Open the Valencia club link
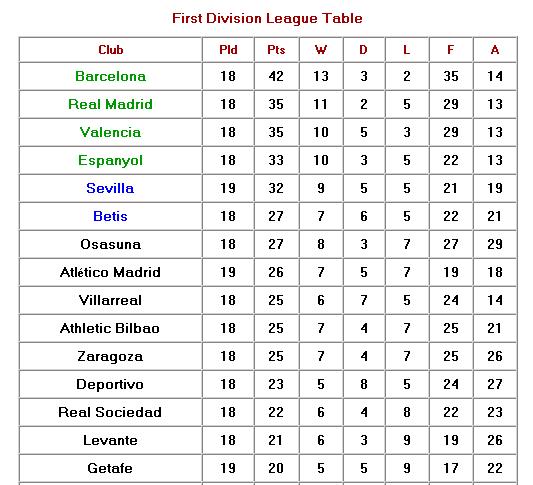This screenshot has height=485, width=533. point(110,132)
